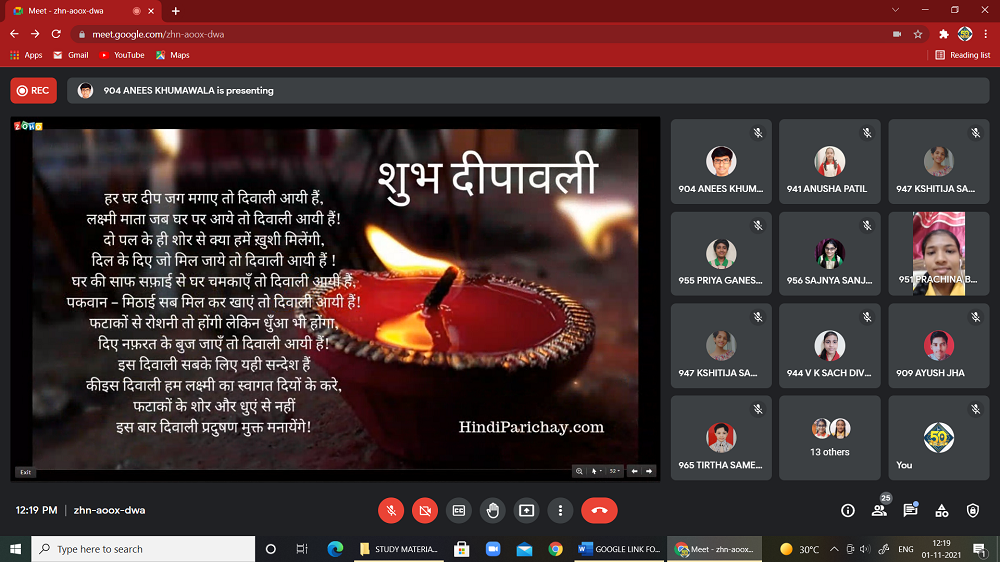
Task: Click the REC recording indicator
Action: point(33,90)
